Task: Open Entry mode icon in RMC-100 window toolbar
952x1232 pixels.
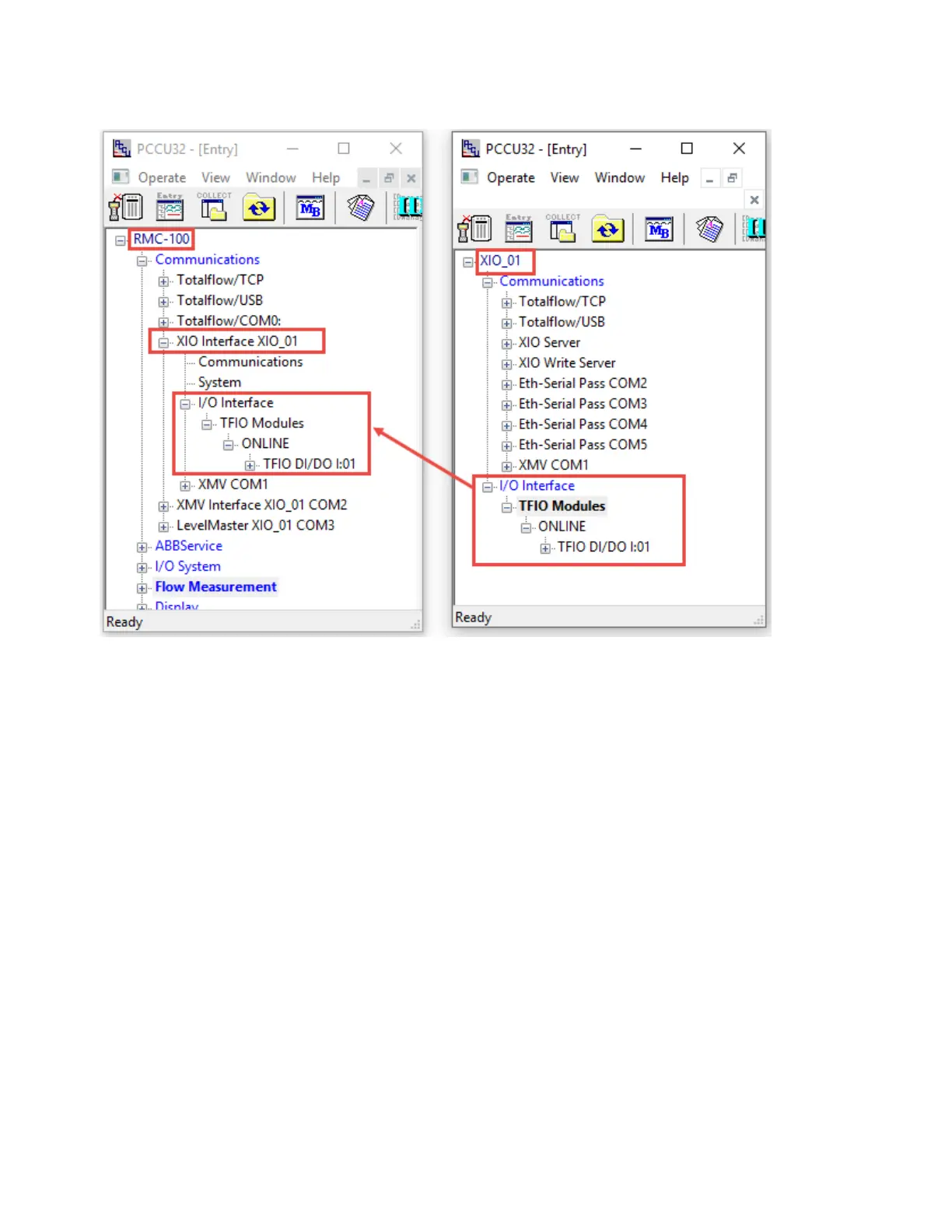Action: 170,208
